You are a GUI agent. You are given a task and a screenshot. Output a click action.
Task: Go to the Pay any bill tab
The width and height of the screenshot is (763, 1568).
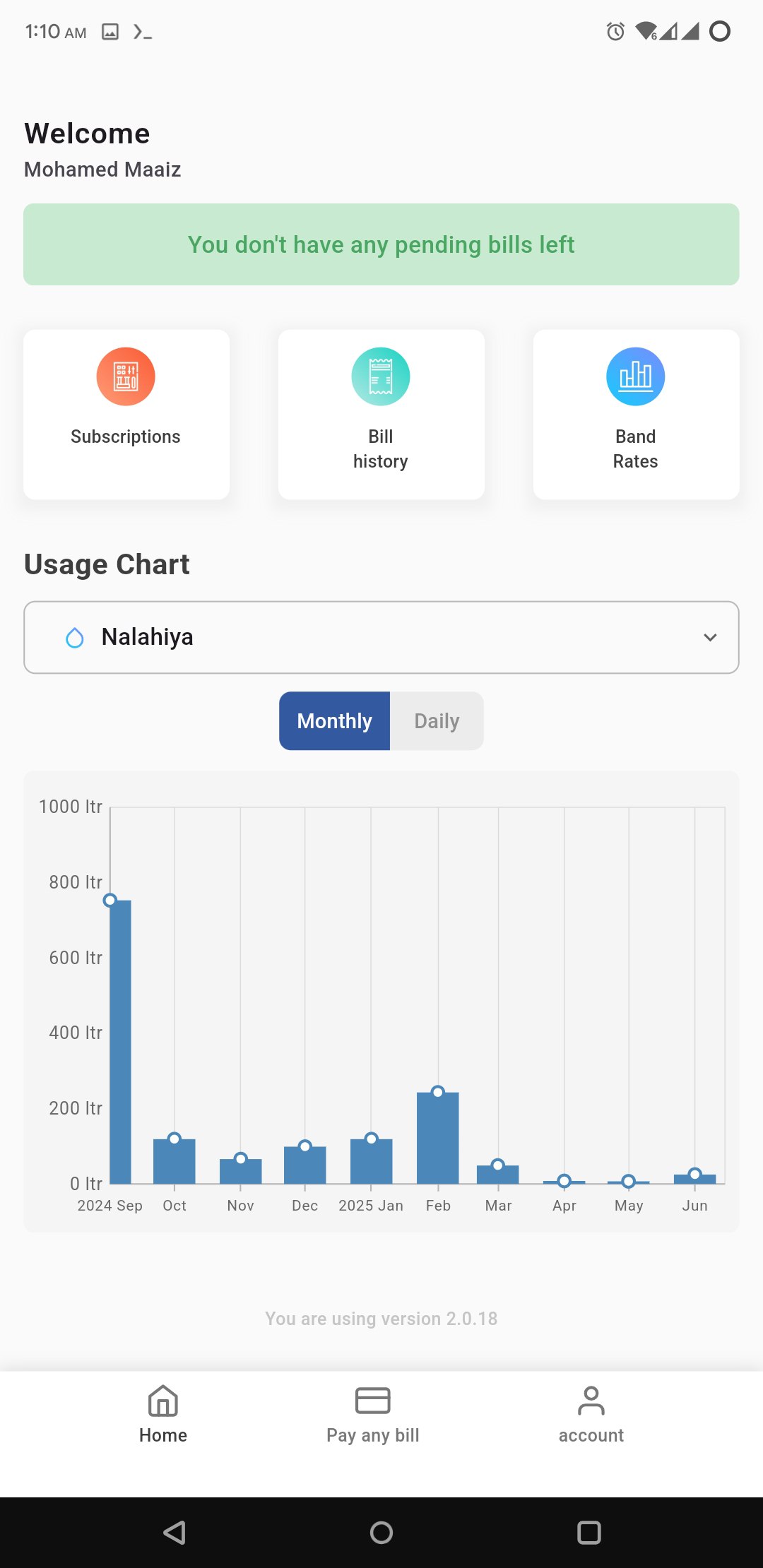(372, 1435)
